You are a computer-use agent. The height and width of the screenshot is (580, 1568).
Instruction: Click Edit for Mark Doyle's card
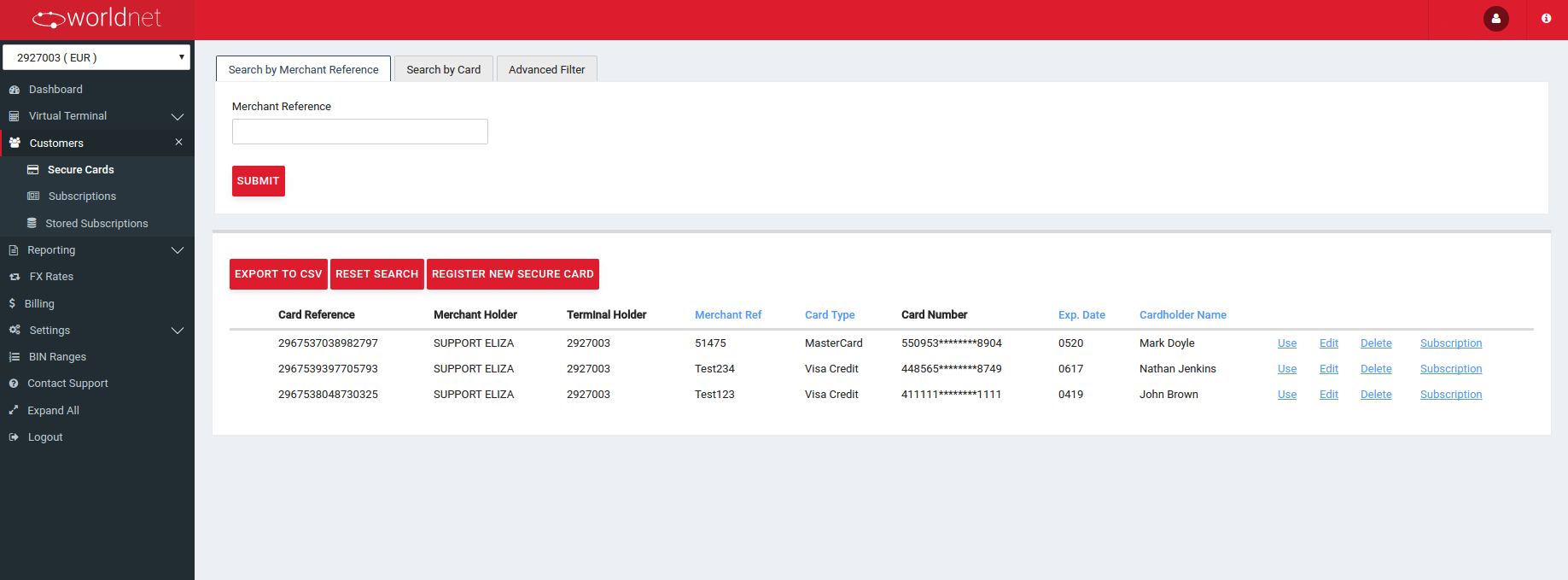(1329, 343)
